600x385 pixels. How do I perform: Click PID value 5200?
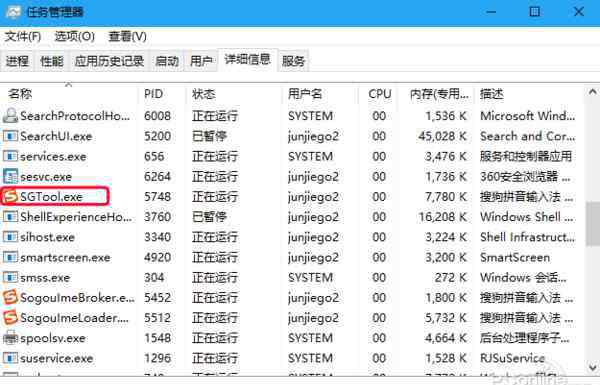click(x=157, y=136)
